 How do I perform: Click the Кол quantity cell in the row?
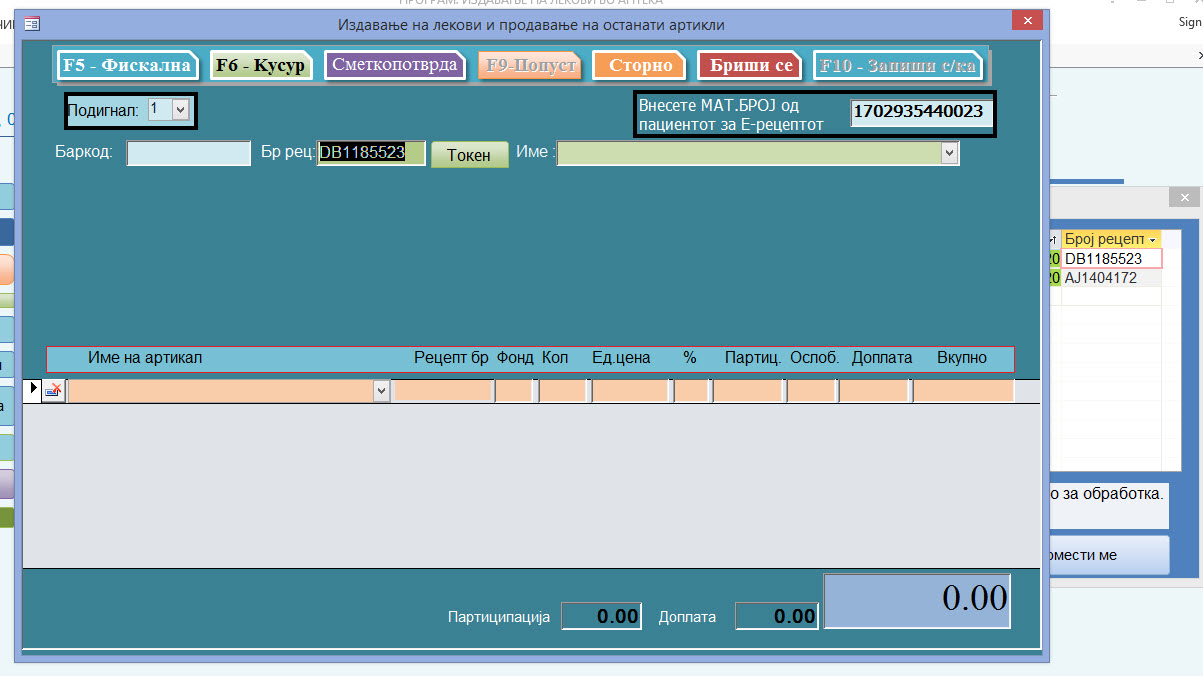(563, 391)
